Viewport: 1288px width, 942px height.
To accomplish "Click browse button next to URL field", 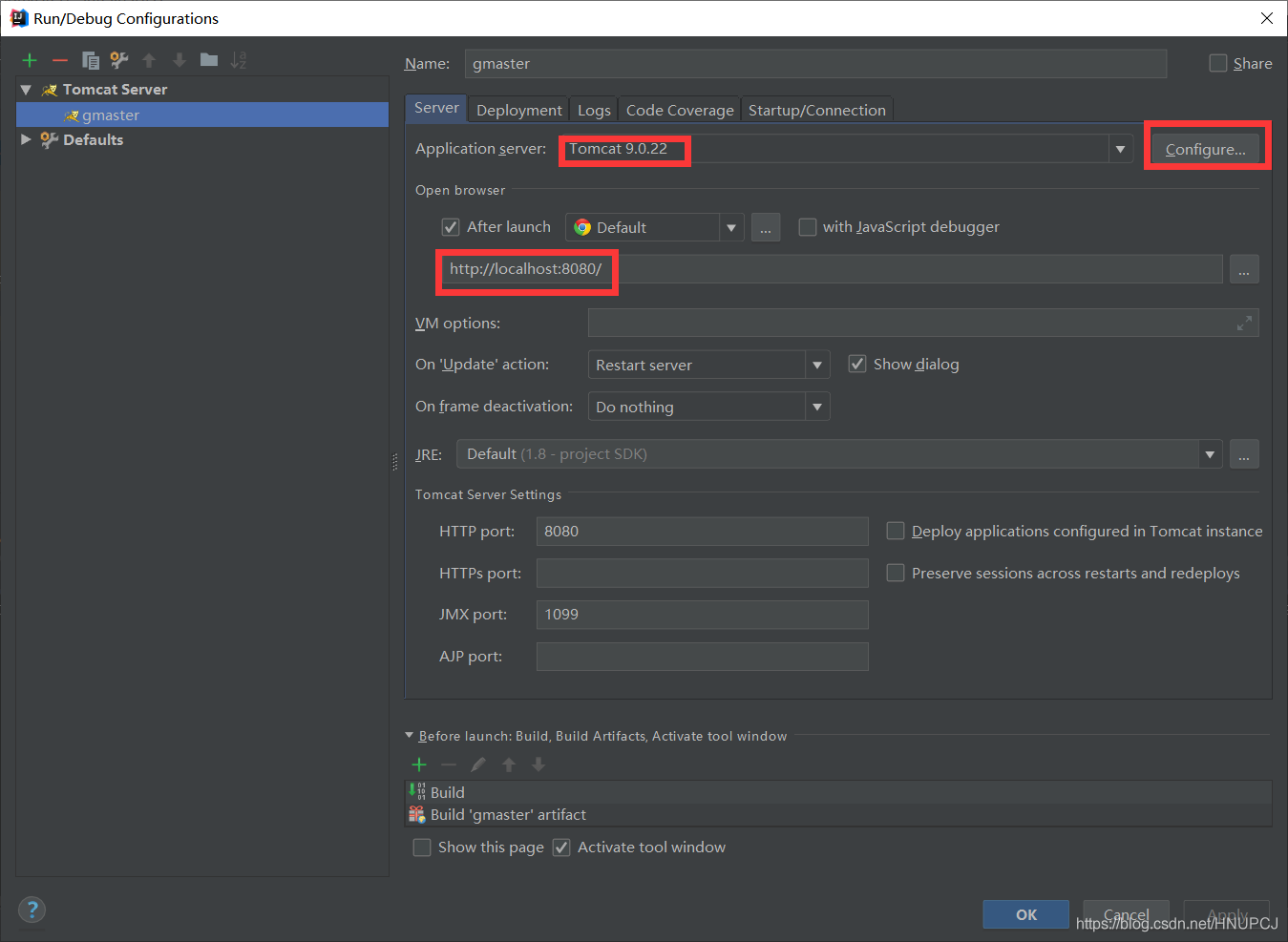I will 1244,269.
